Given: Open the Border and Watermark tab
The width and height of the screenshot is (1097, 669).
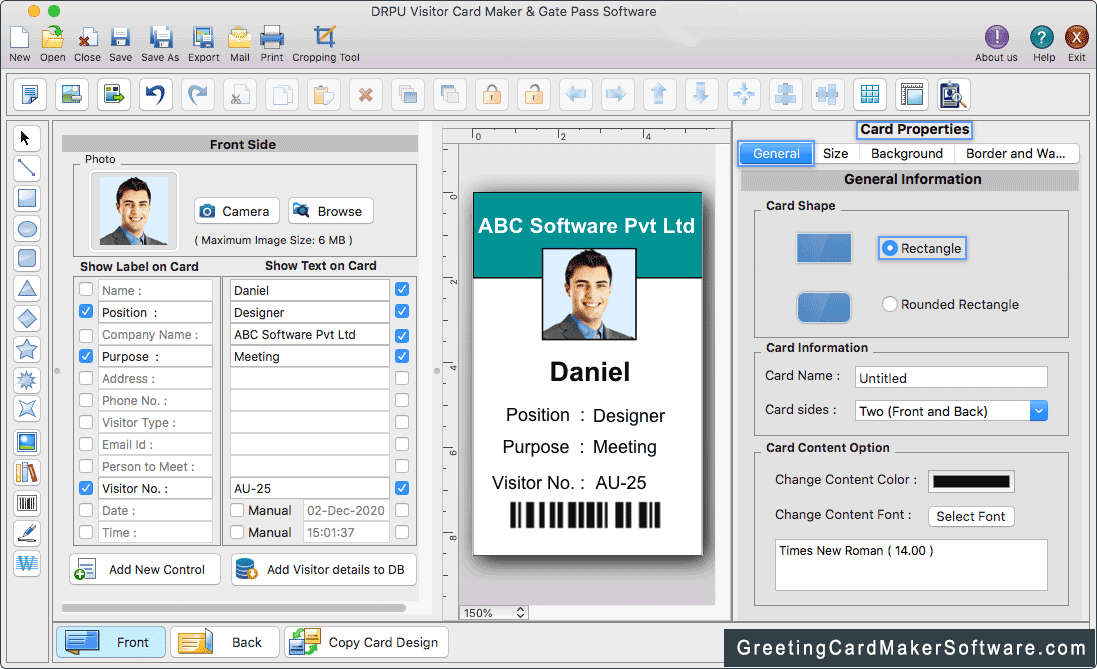Looking at the screenshot, I should point(1016,153).
